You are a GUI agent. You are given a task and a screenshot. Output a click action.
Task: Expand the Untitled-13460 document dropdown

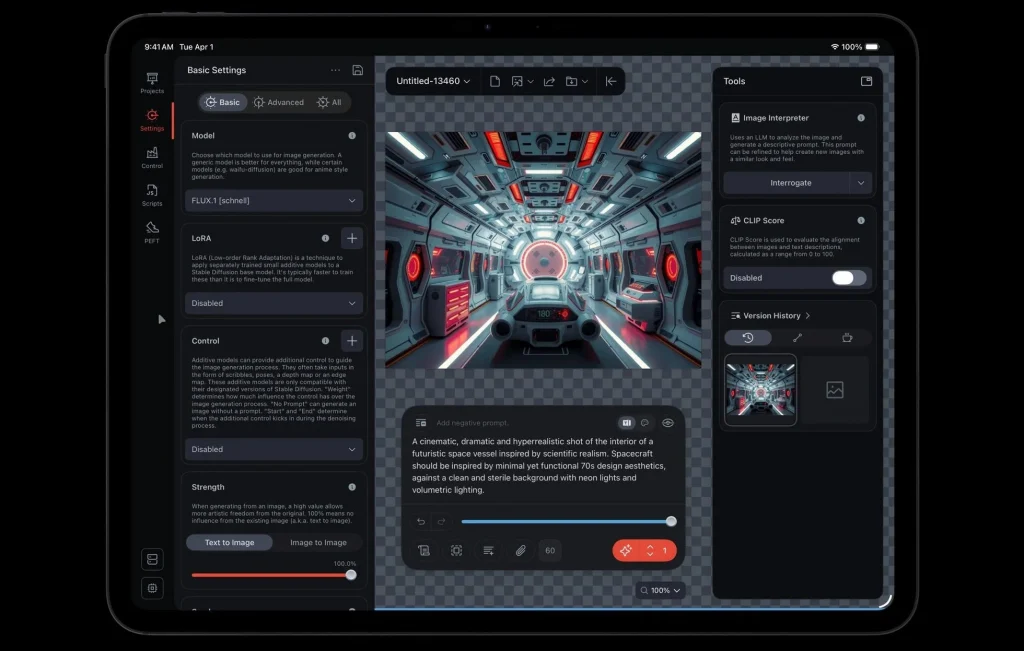pyautogui.click(x=433, y=81)
